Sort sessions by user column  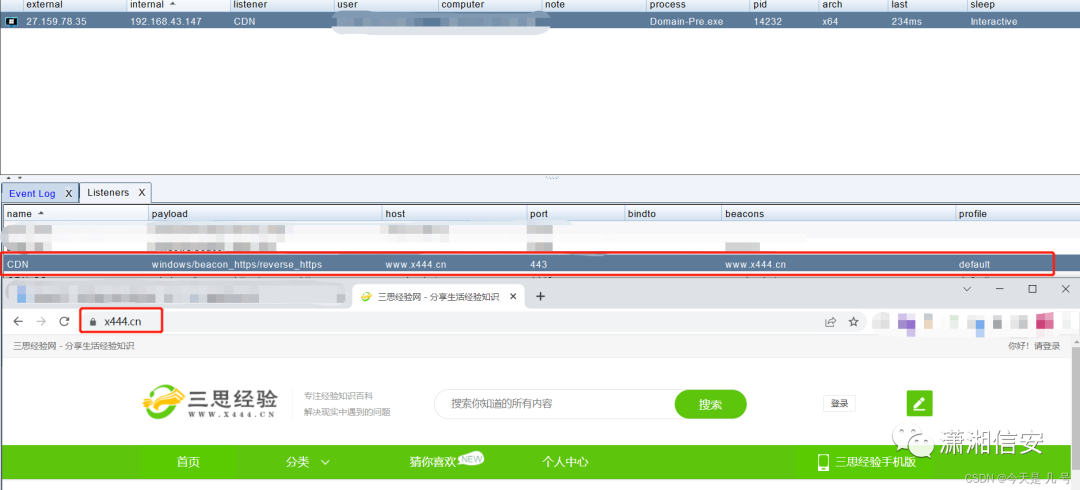tap(386, 5)
